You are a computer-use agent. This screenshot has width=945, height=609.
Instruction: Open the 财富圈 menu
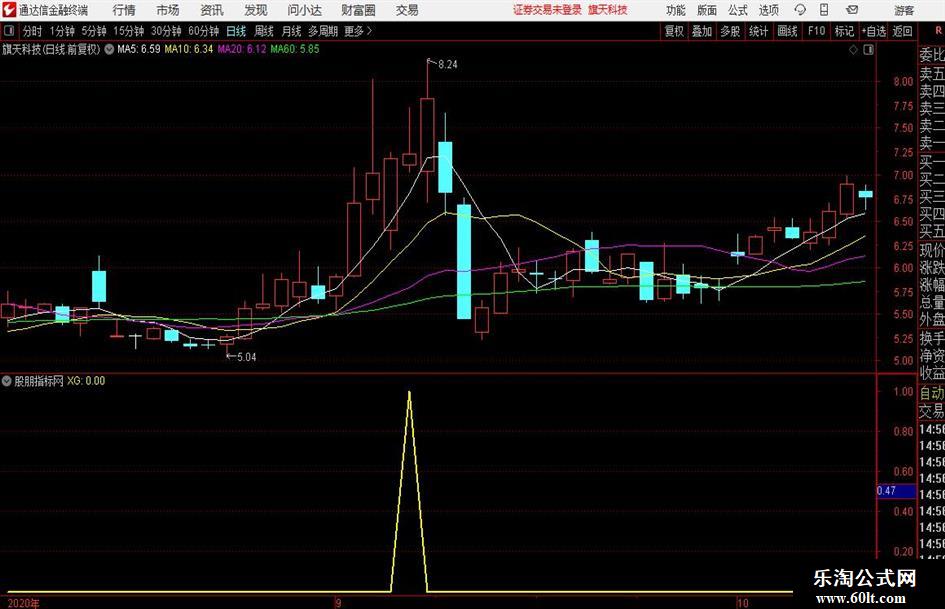coord(358,10)
